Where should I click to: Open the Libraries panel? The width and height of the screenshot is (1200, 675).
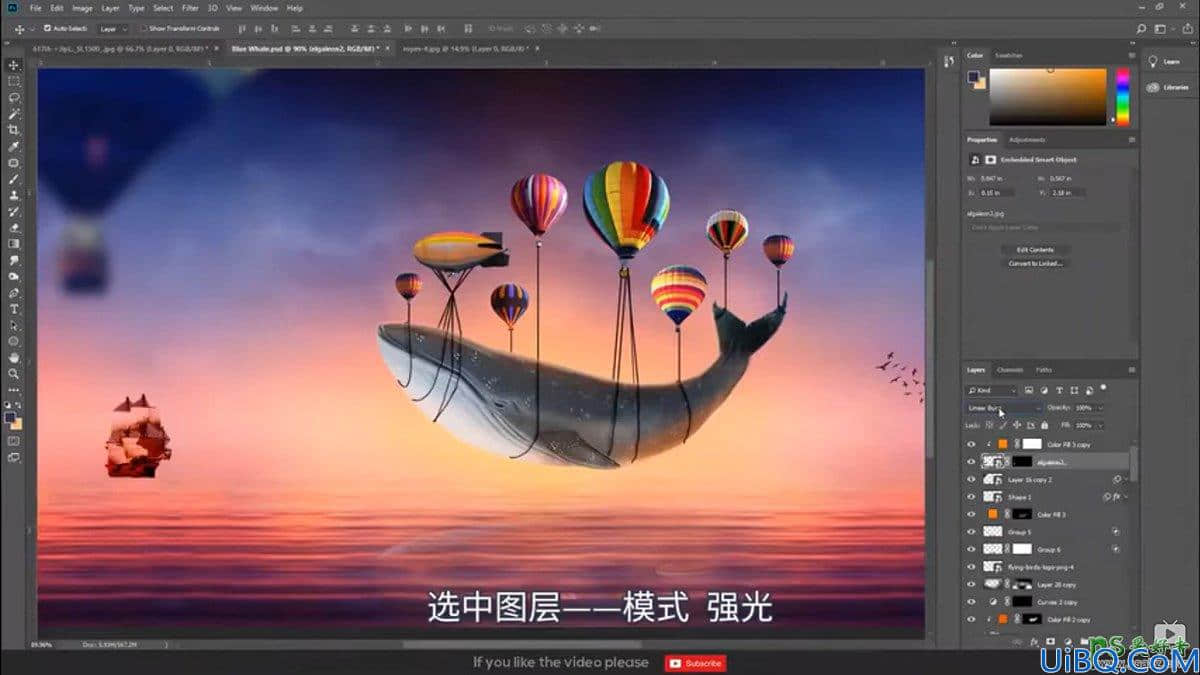click(1169, 87)
